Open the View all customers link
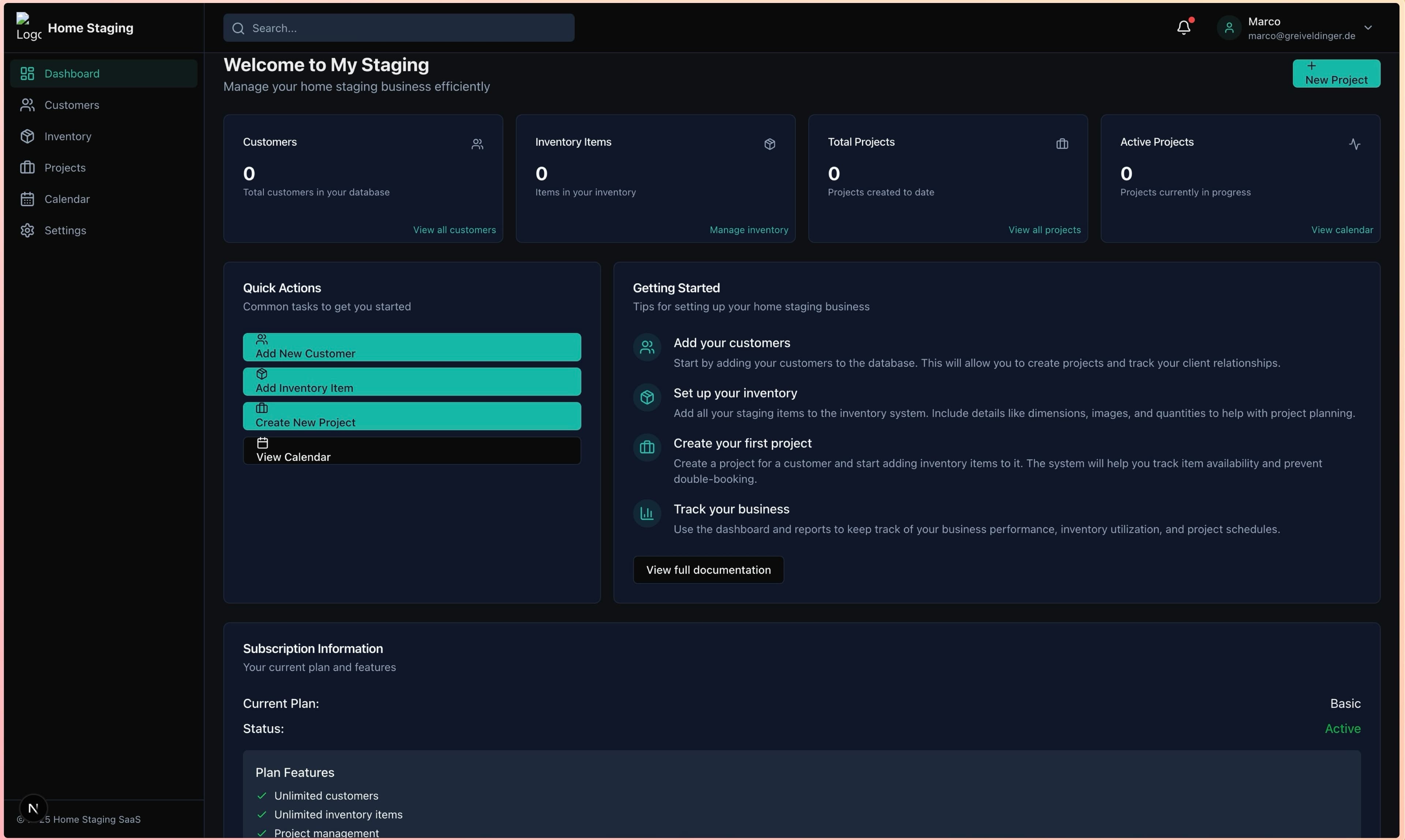Screen dimensions: 1405x840 coord(454,230)
